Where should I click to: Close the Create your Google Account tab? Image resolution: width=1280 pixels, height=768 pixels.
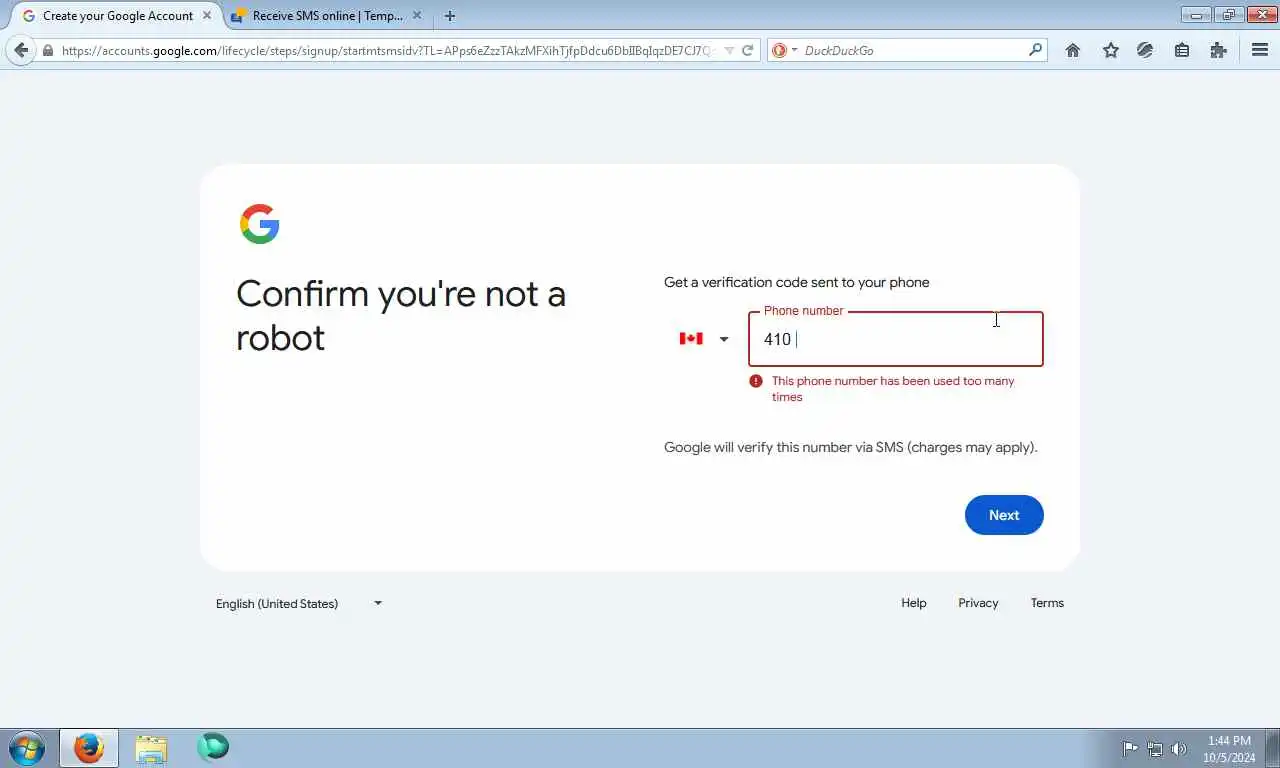(207, 16)
